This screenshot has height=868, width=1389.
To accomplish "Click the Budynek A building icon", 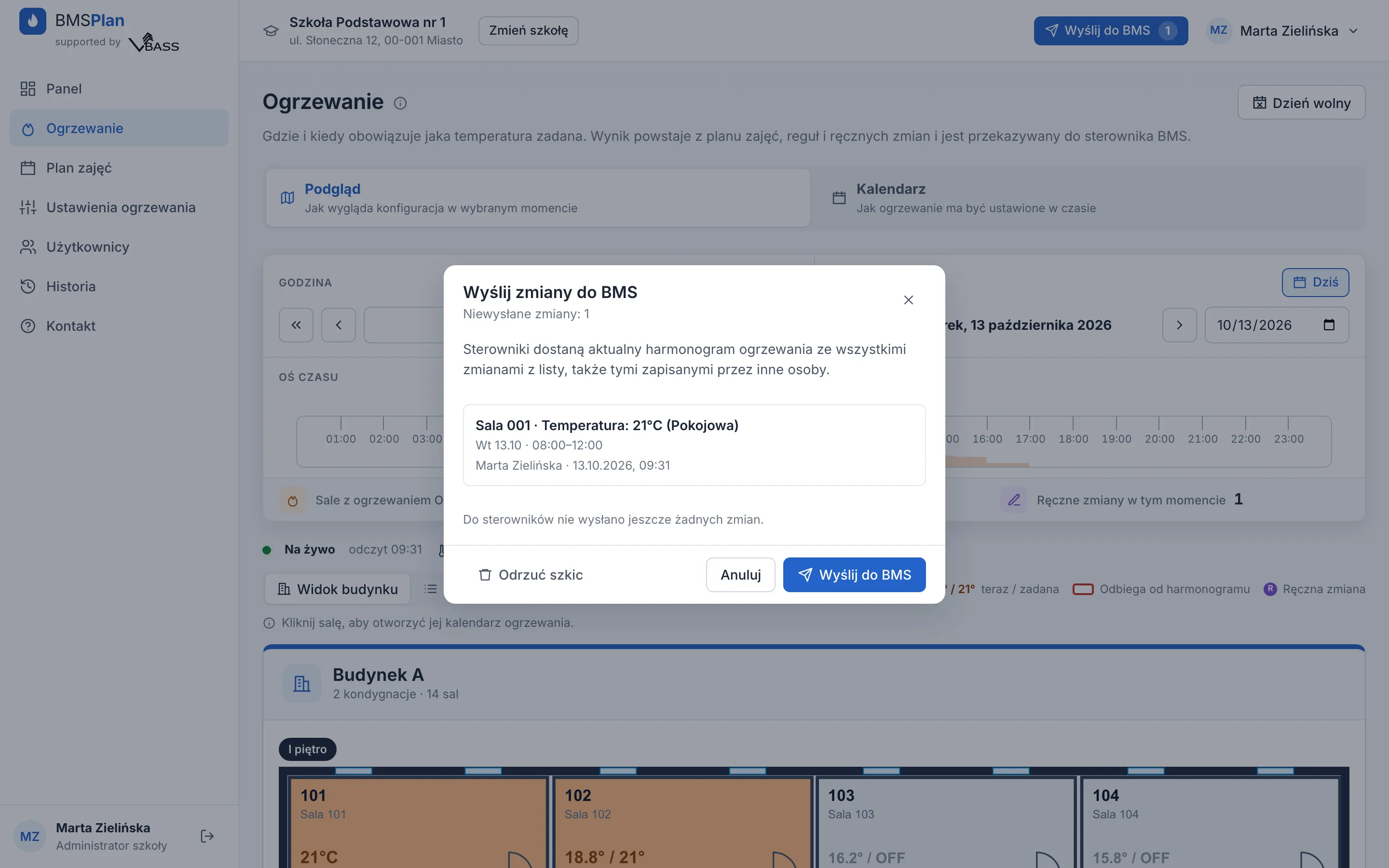I will (x=301, y=683).
